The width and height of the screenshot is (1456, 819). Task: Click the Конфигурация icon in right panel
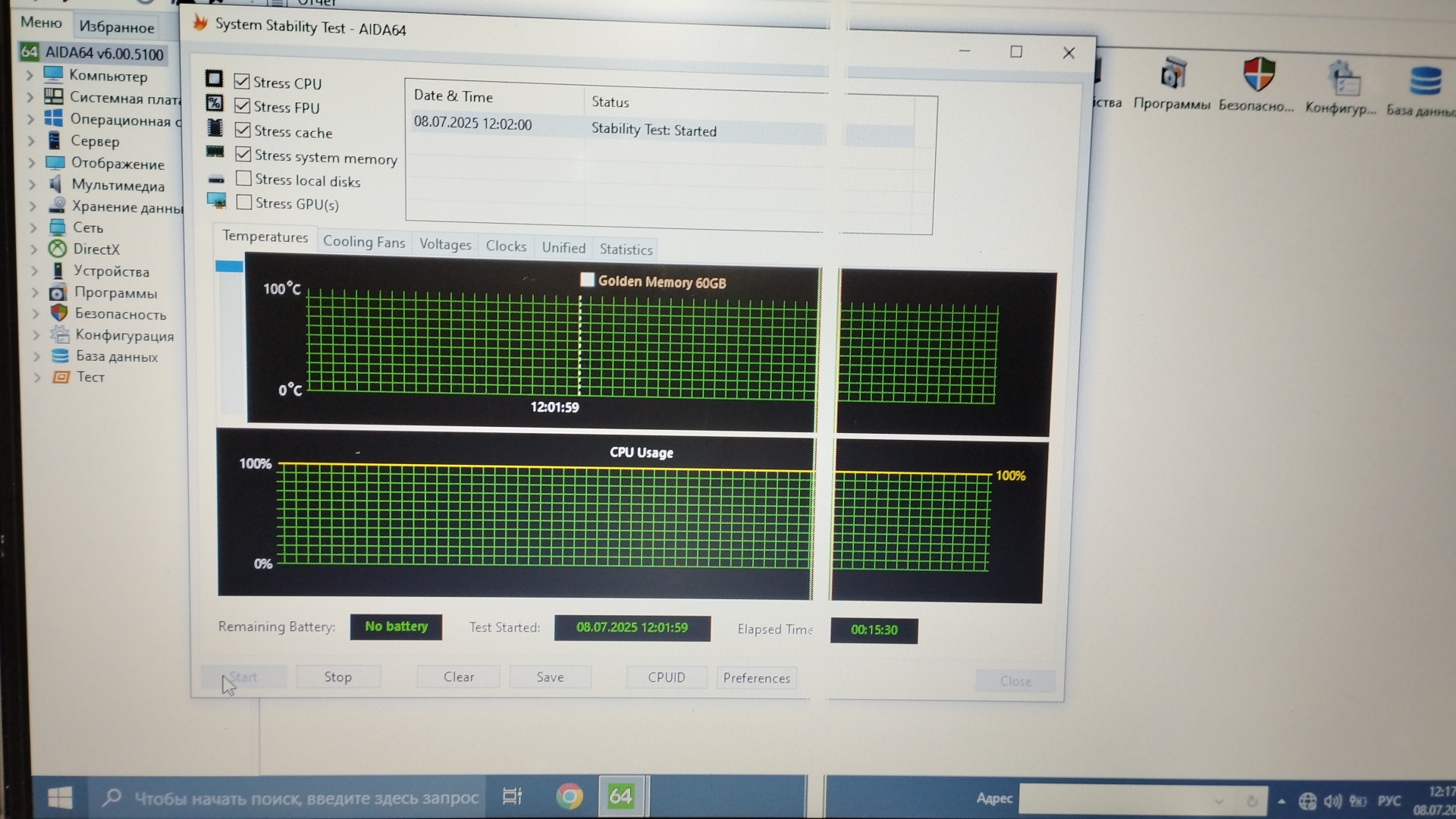tap(1343, 78)
